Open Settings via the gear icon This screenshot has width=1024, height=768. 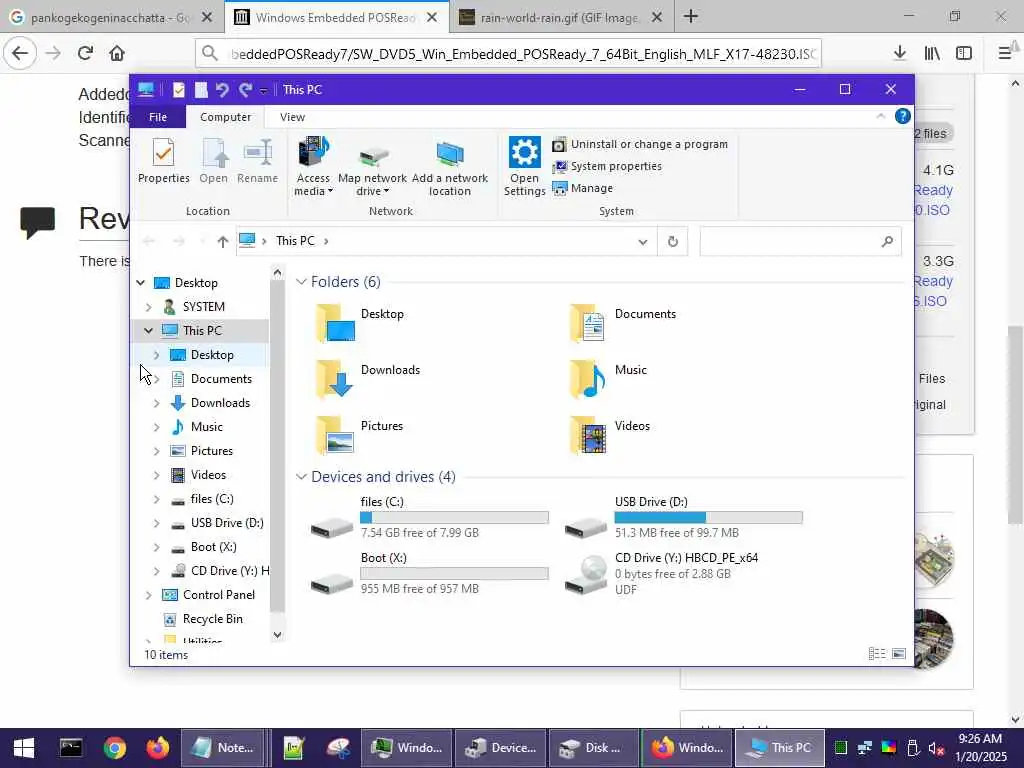[524, 166]
